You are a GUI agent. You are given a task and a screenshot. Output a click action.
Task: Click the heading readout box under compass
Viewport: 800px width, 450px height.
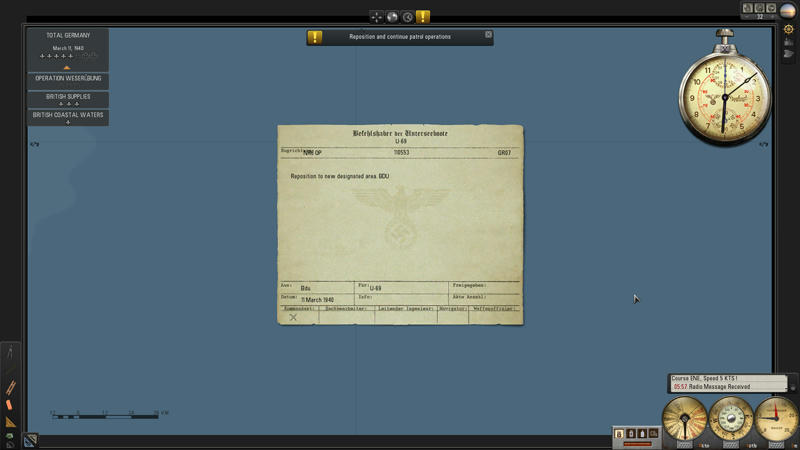point(731,446)
